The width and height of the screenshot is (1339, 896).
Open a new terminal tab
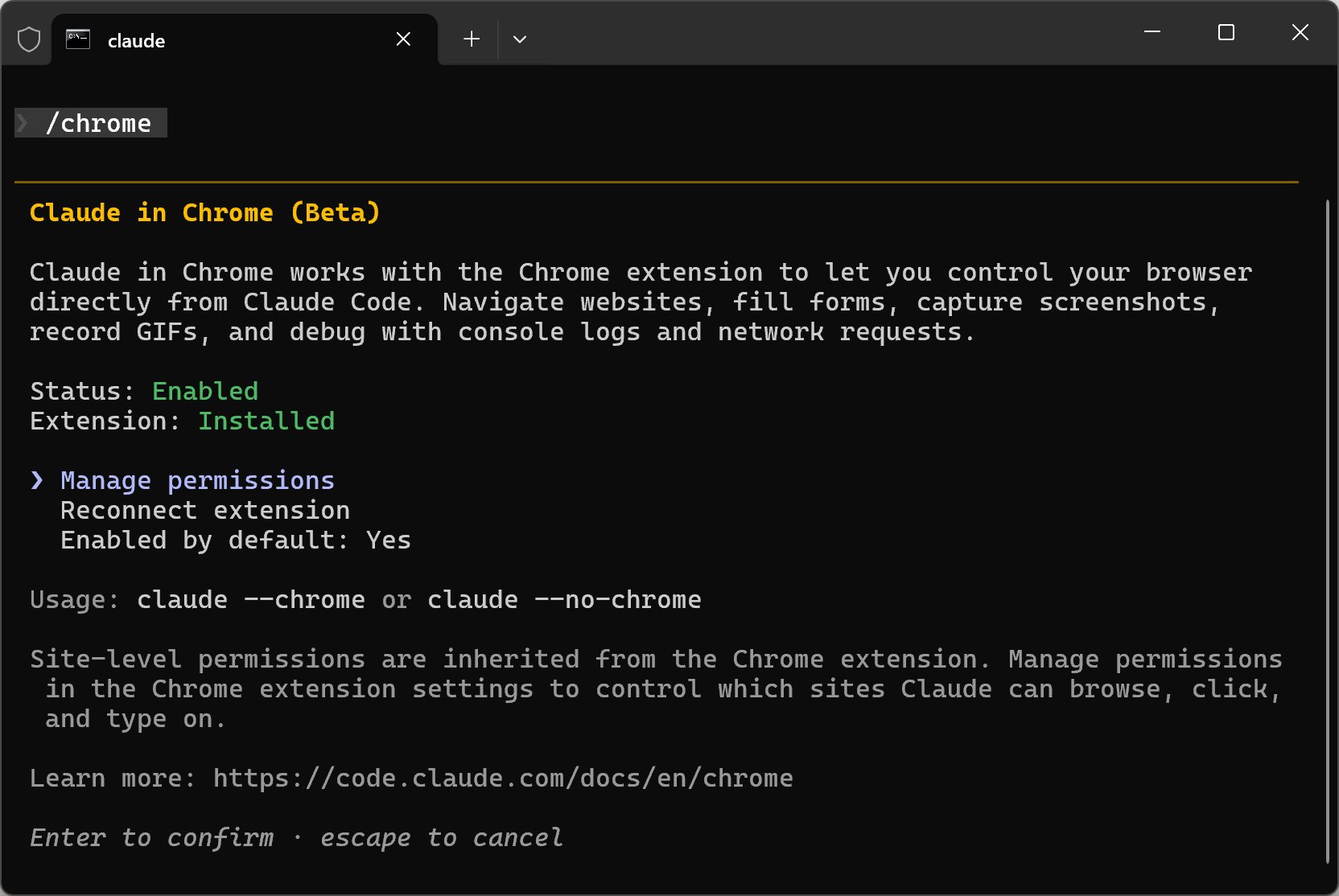472,39
